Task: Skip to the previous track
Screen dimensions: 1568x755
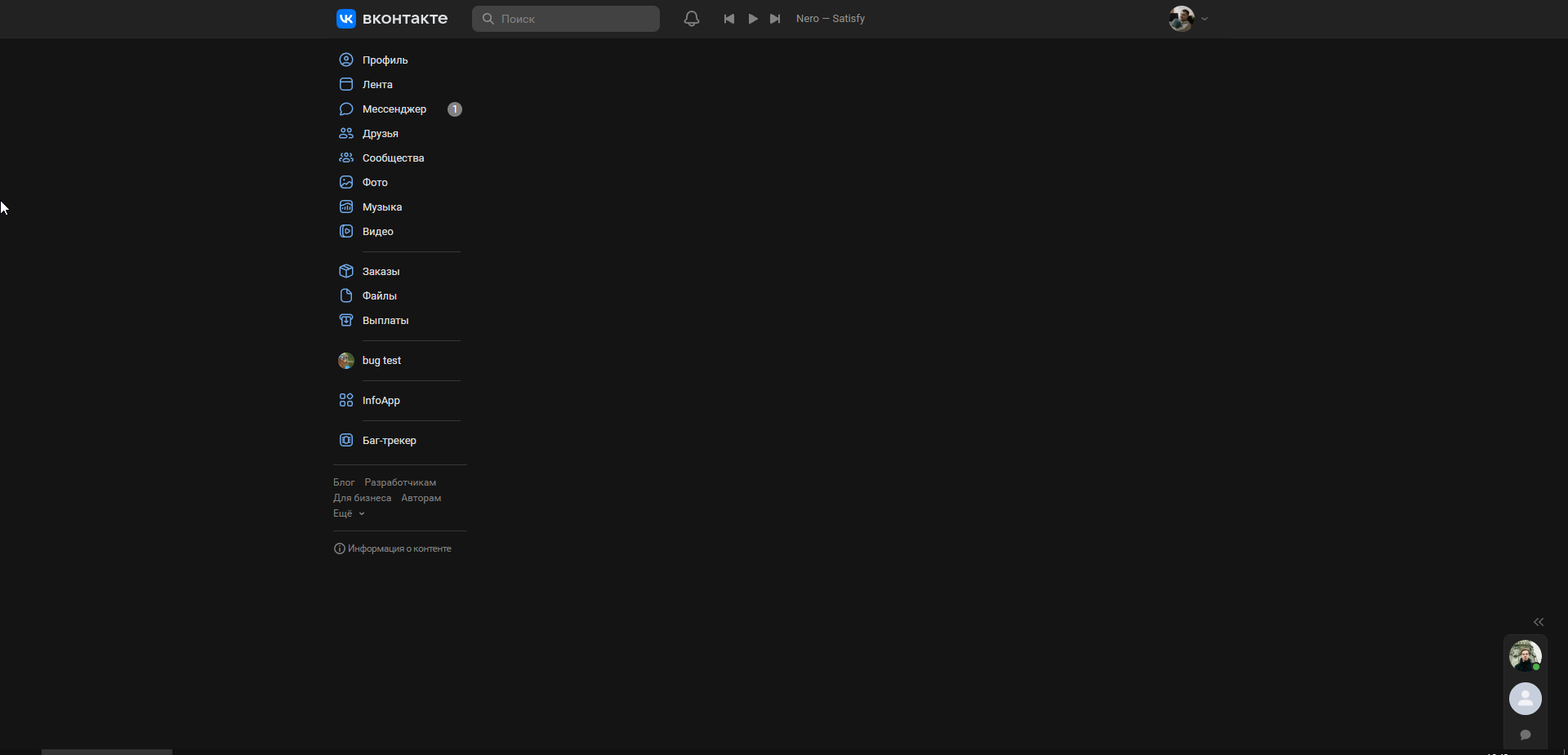Action: coord(729,19)
